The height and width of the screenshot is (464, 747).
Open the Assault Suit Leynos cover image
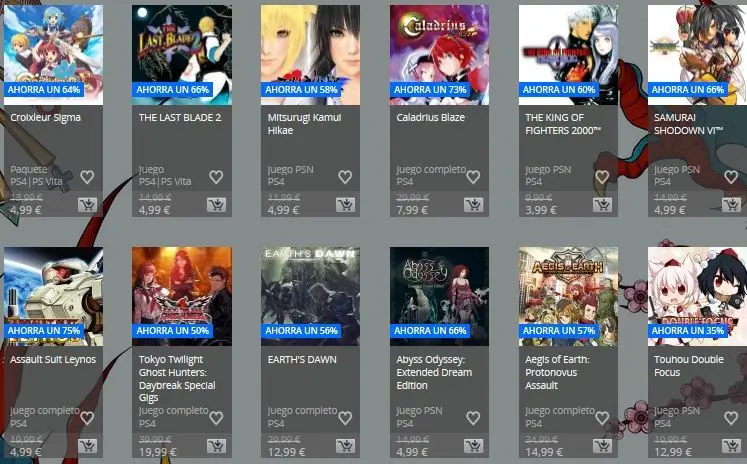tap(53, 296)
